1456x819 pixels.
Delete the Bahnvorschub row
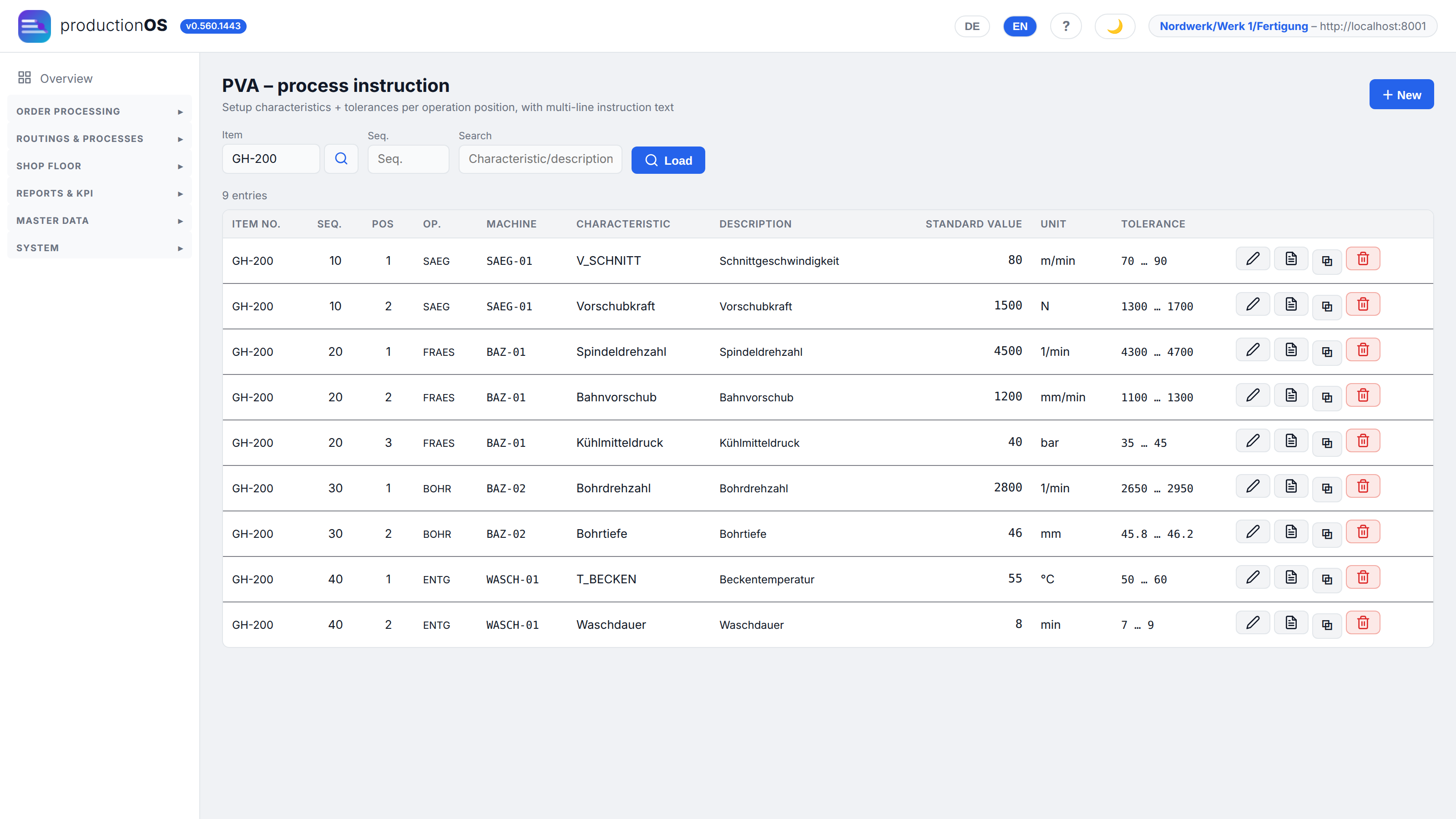point(1363,396)
